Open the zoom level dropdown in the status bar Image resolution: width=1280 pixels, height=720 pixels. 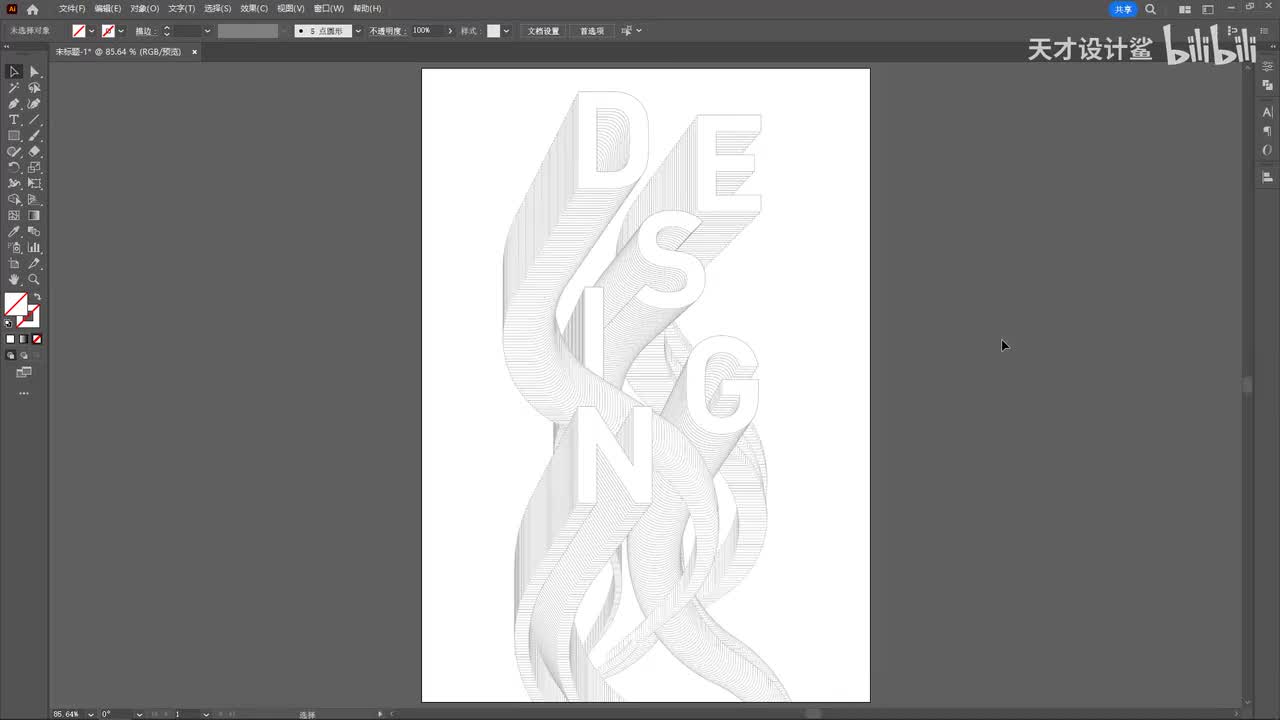coord(91,714)
